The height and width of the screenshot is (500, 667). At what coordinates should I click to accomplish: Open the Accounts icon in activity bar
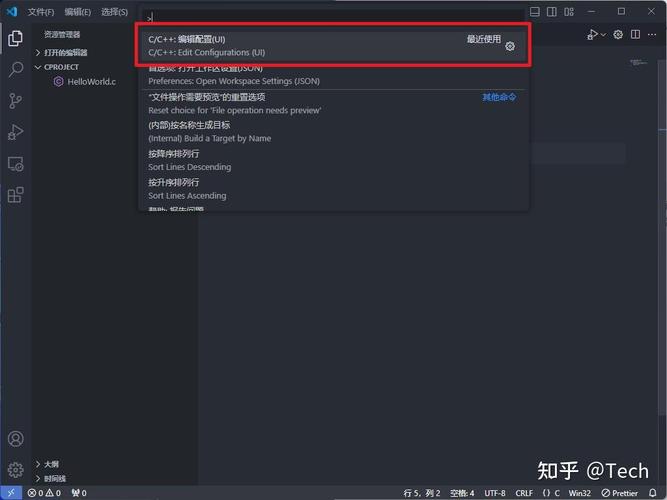click(x=15, y=438)
